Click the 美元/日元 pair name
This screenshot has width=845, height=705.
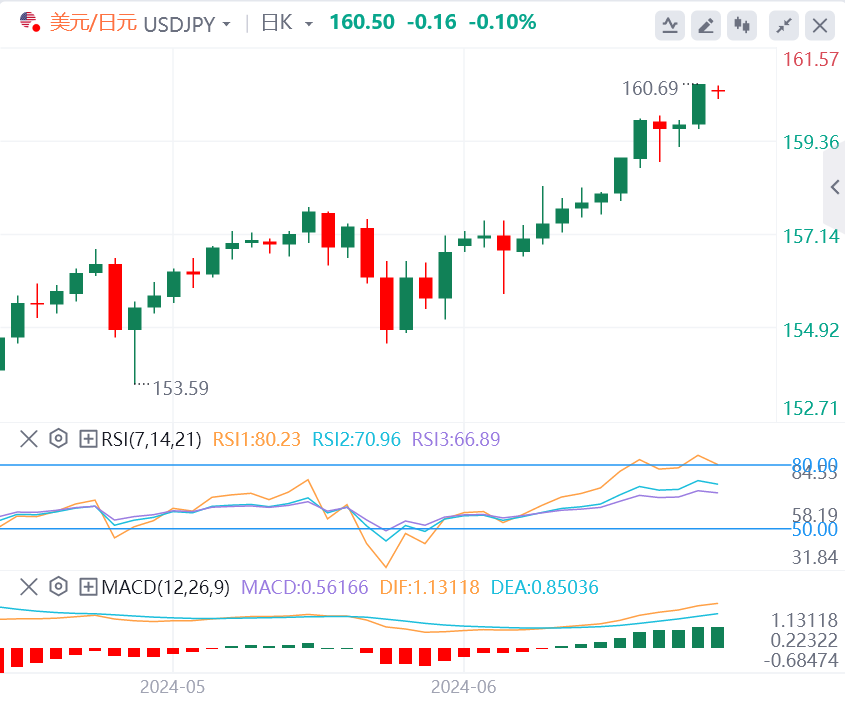(x=93, y=23)
